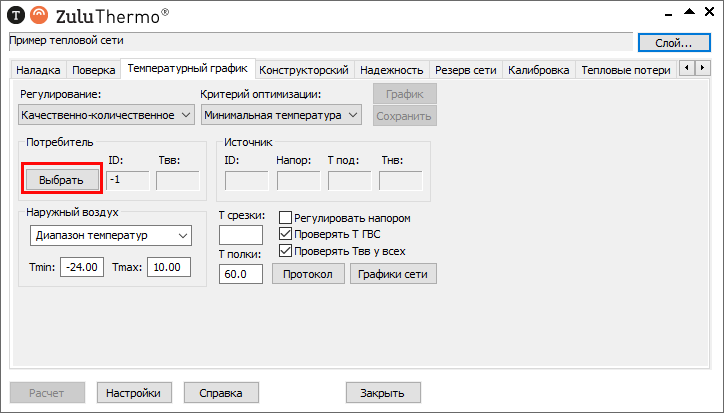Click the greyed Сохранить button
724x413 pixels.
(404, 116)
